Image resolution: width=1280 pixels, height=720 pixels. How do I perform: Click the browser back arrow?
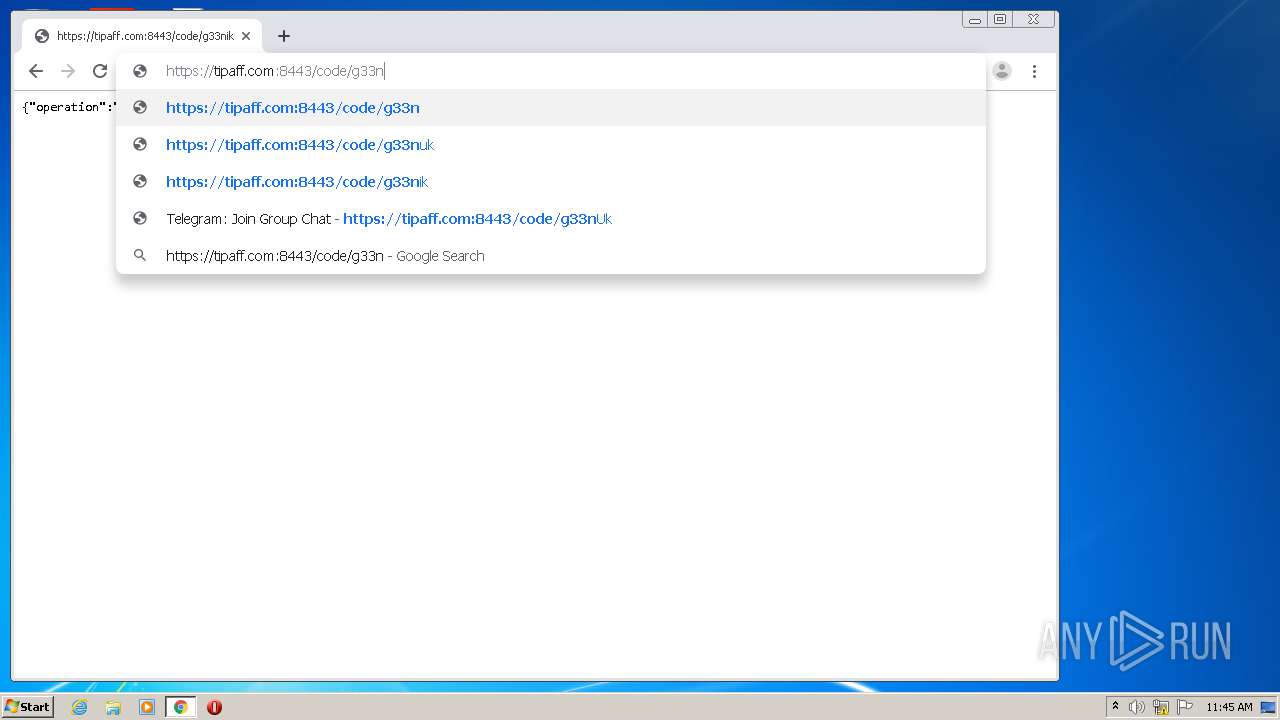[x=36, y=71]
